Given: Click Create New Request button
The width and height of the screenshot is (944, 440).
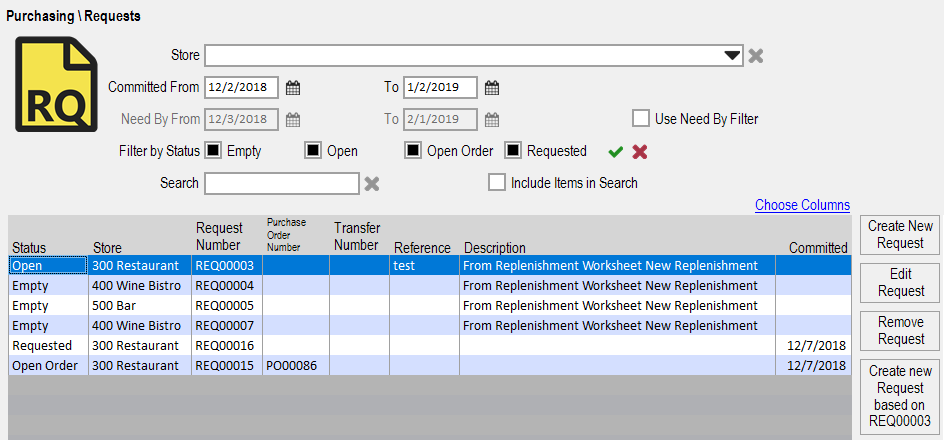Looking at the screenshot, I should (x=900, y=235).
